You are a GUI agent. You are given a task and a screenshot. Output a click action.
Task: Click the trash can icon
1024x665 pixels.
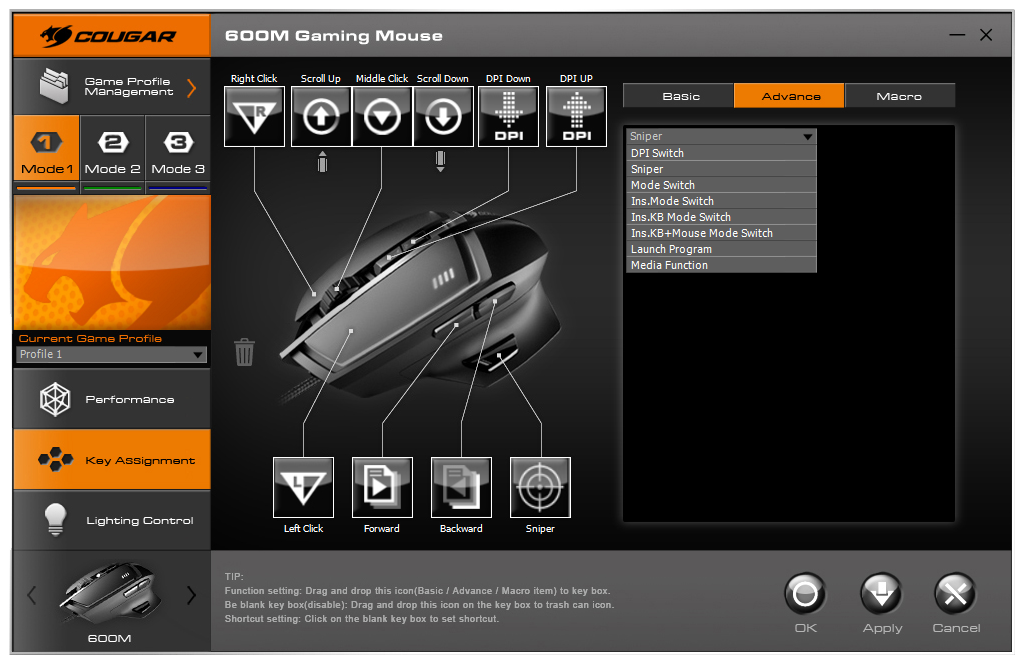click(x=244, y=352)
